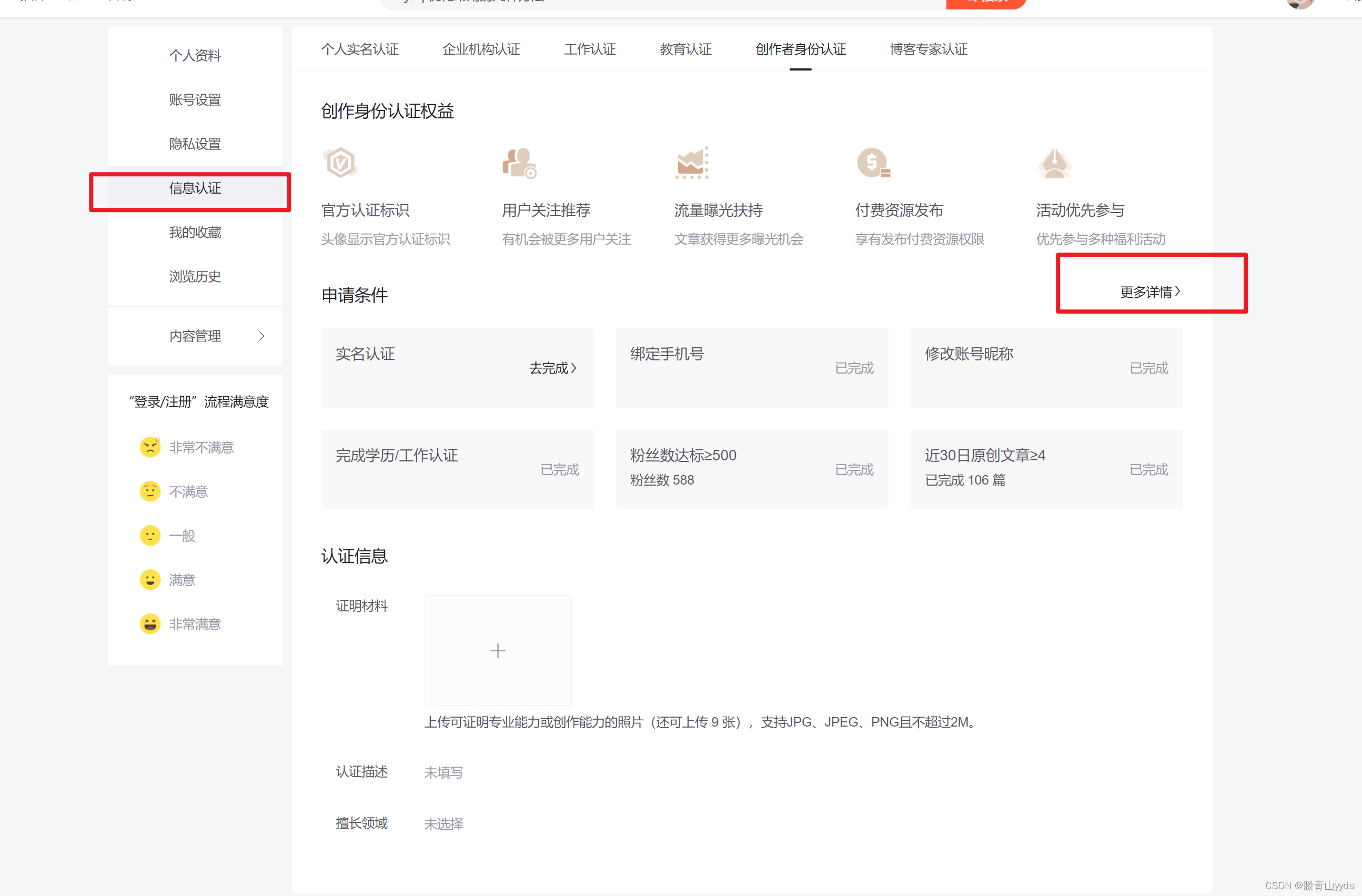The image size is (1362, 896).
Task: Click the plus icon to upload proof material
Action: (498, 650)
